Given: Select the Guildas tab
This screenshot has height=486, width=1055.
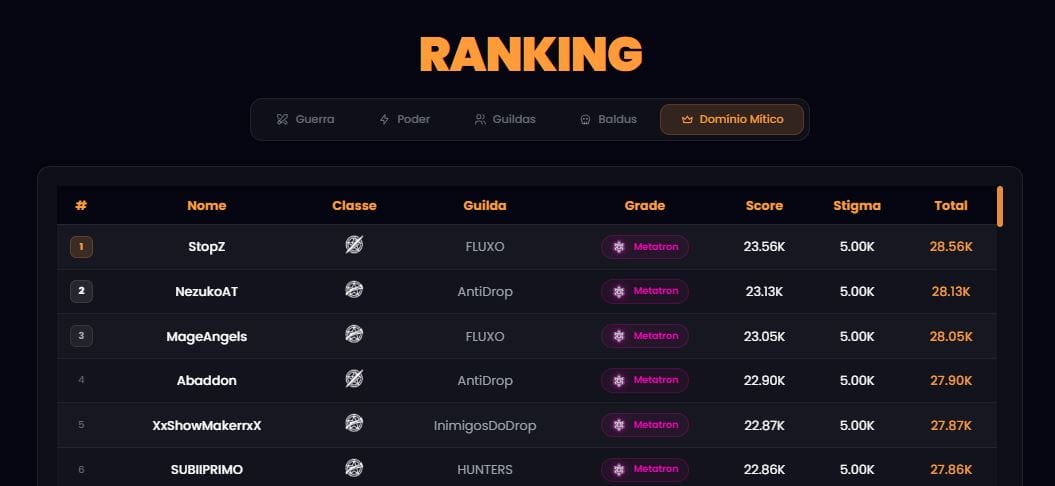Looking at the screenshot, I should click(505, 119).
